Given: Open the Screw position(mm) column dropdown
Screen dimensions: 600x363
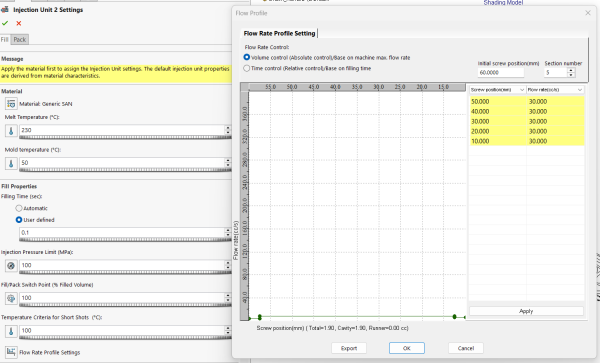Looking at the screenshot, I should (522, 90).
